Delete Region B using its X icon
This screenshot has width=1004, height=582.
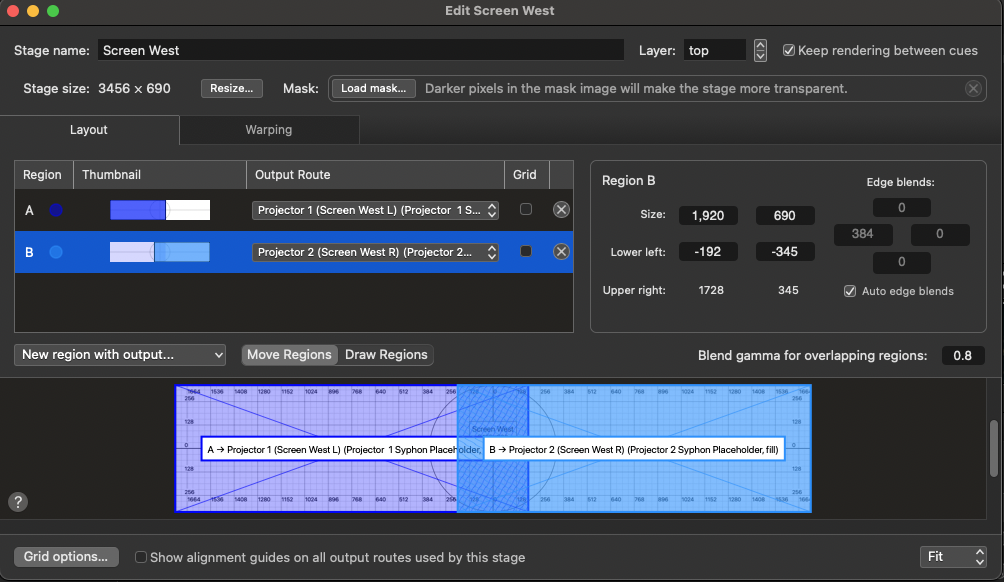click(x=561, y=251)
